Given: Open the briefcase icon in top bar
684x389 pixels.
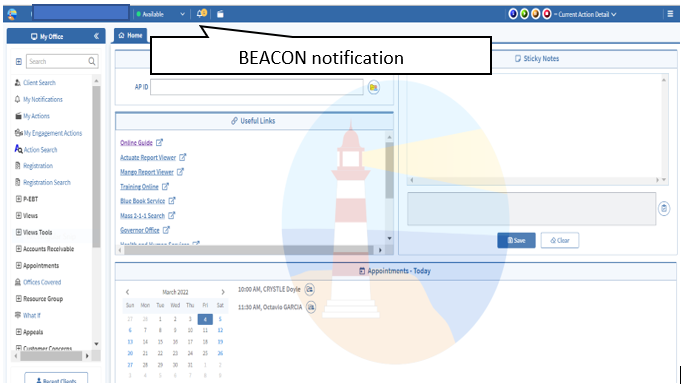Looking at the screenshot, I should (220, 14).
